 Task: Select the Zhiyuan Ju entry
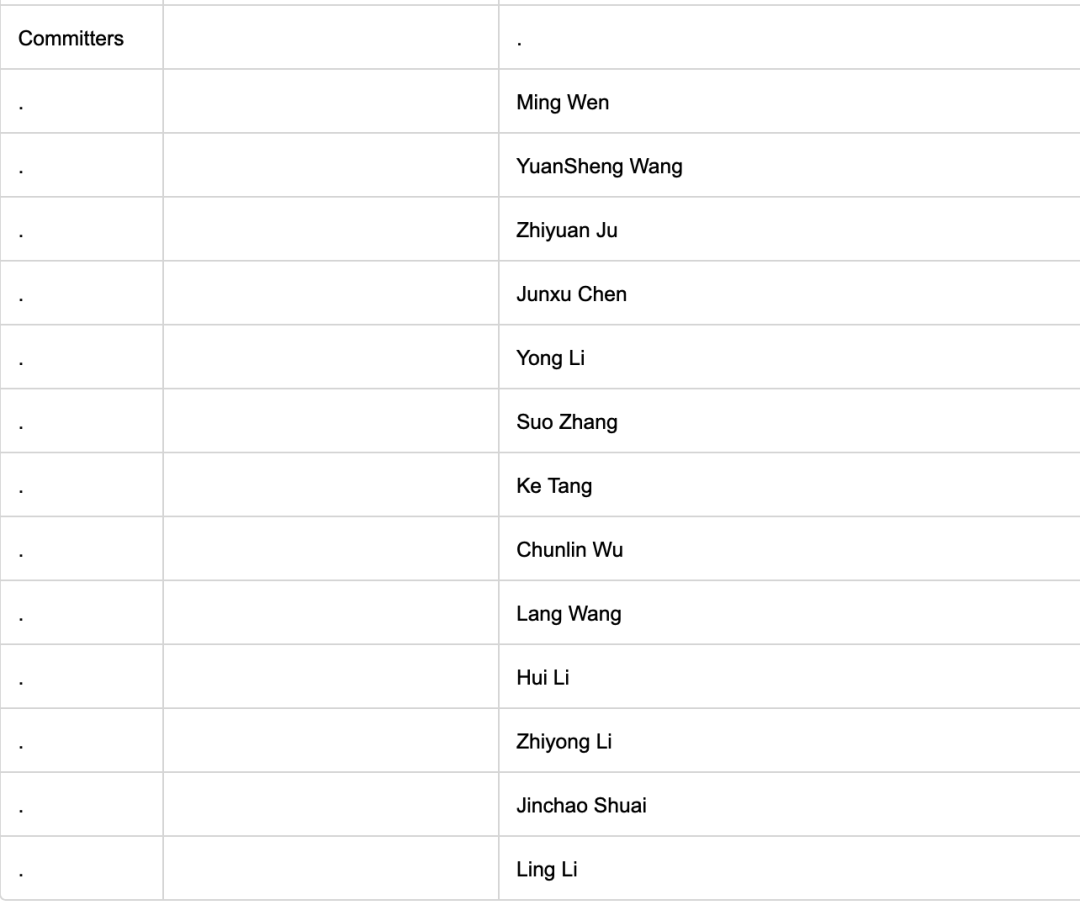pos(567,230)
